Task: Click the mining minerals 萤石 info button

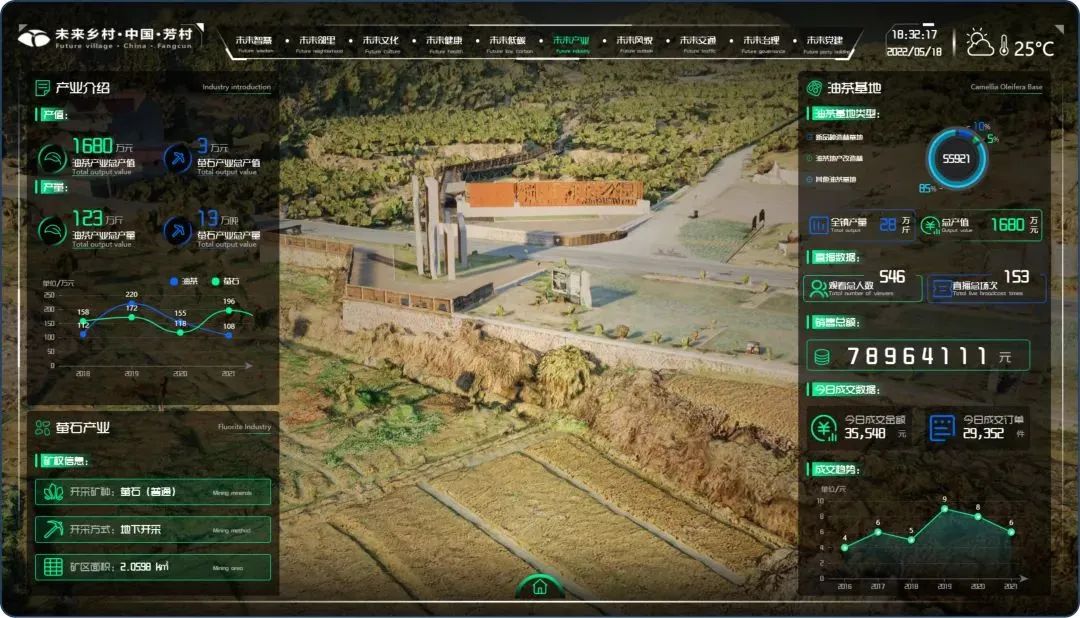Action: [x=153, y=492]
